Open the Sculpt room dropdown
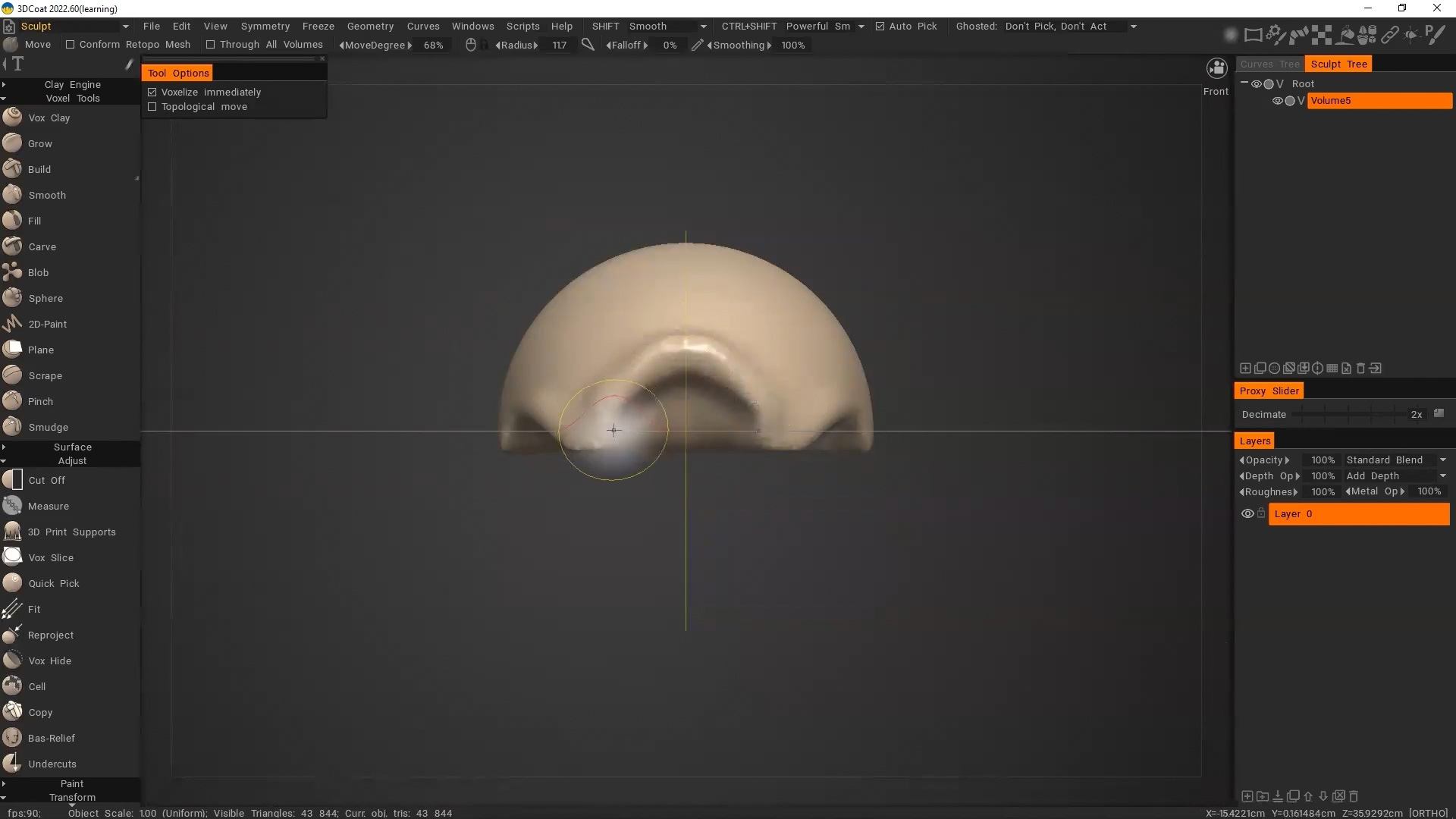Viewport: 1456px width, 819px height. 126,27
